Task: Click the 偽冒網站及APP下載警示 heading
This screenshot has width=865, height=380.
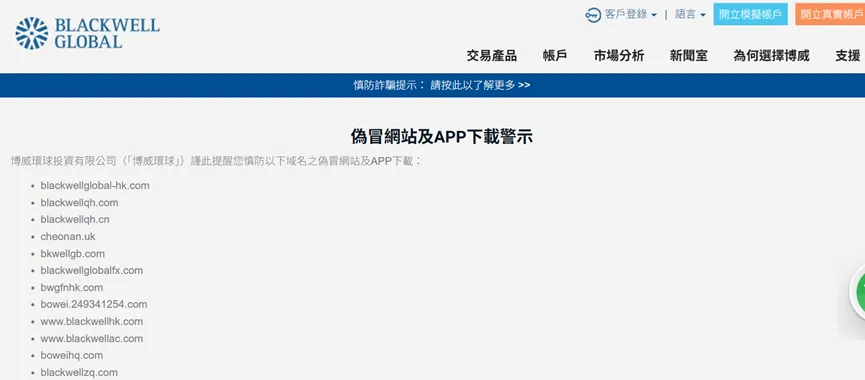Action: 442,136
